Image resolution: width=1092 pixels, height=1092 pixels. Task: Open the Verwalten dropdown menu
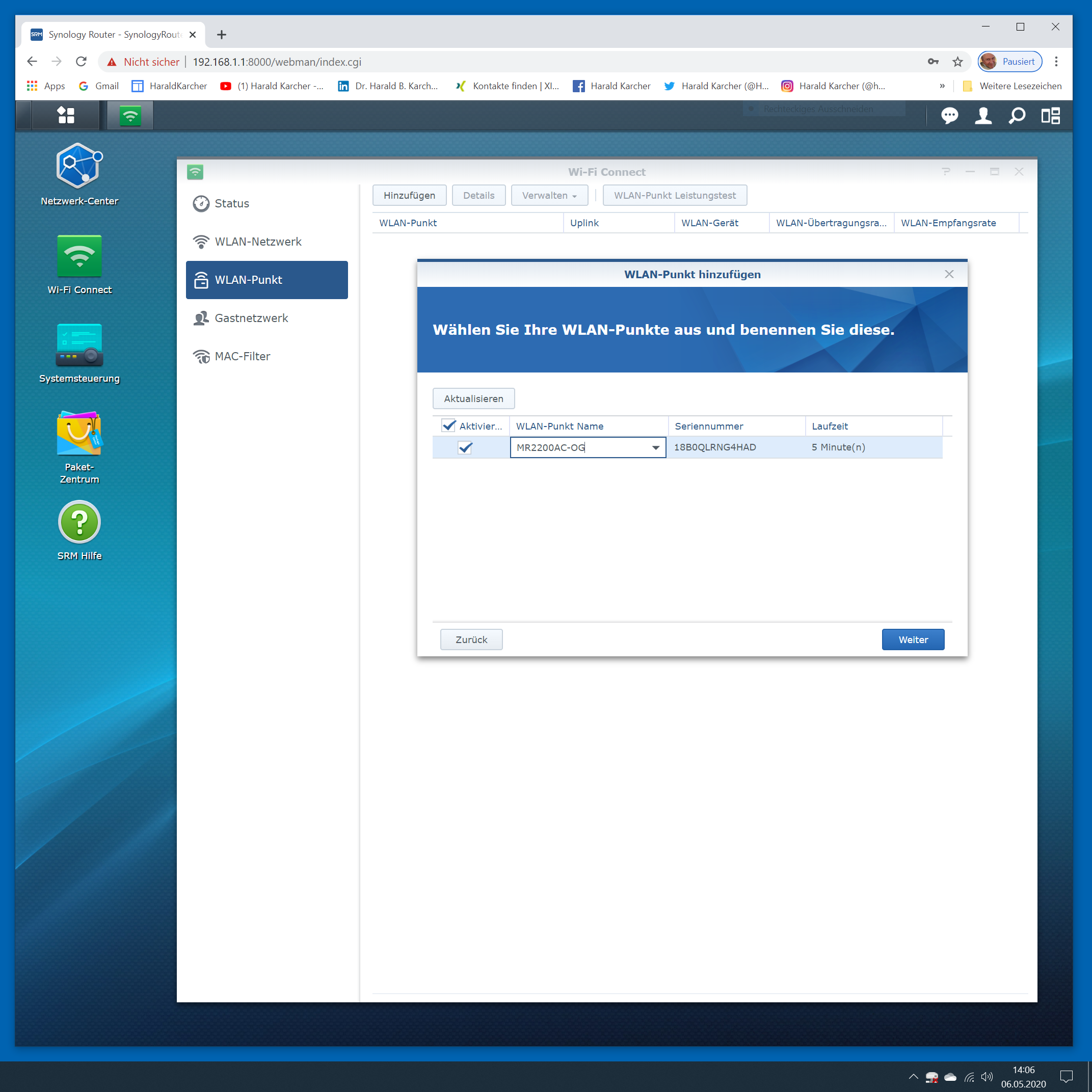pyautogui.click(x=549, y=196)
